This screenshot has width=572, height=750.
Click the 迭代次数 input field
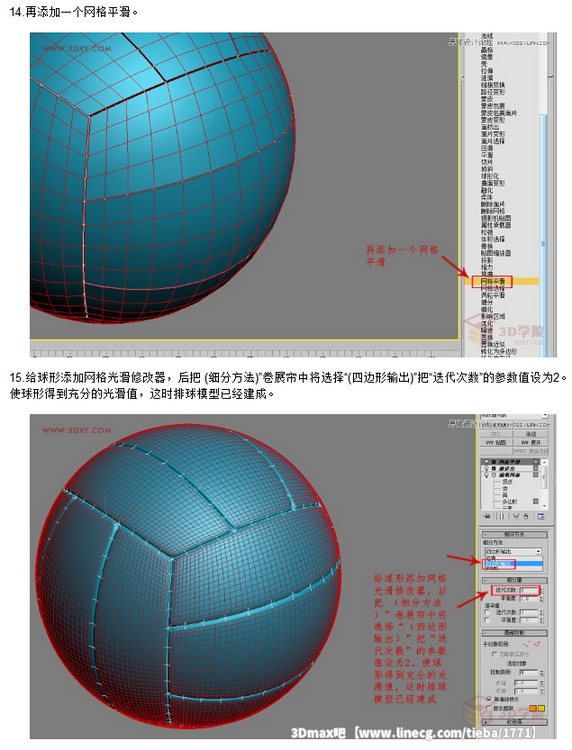coord(528,590)
